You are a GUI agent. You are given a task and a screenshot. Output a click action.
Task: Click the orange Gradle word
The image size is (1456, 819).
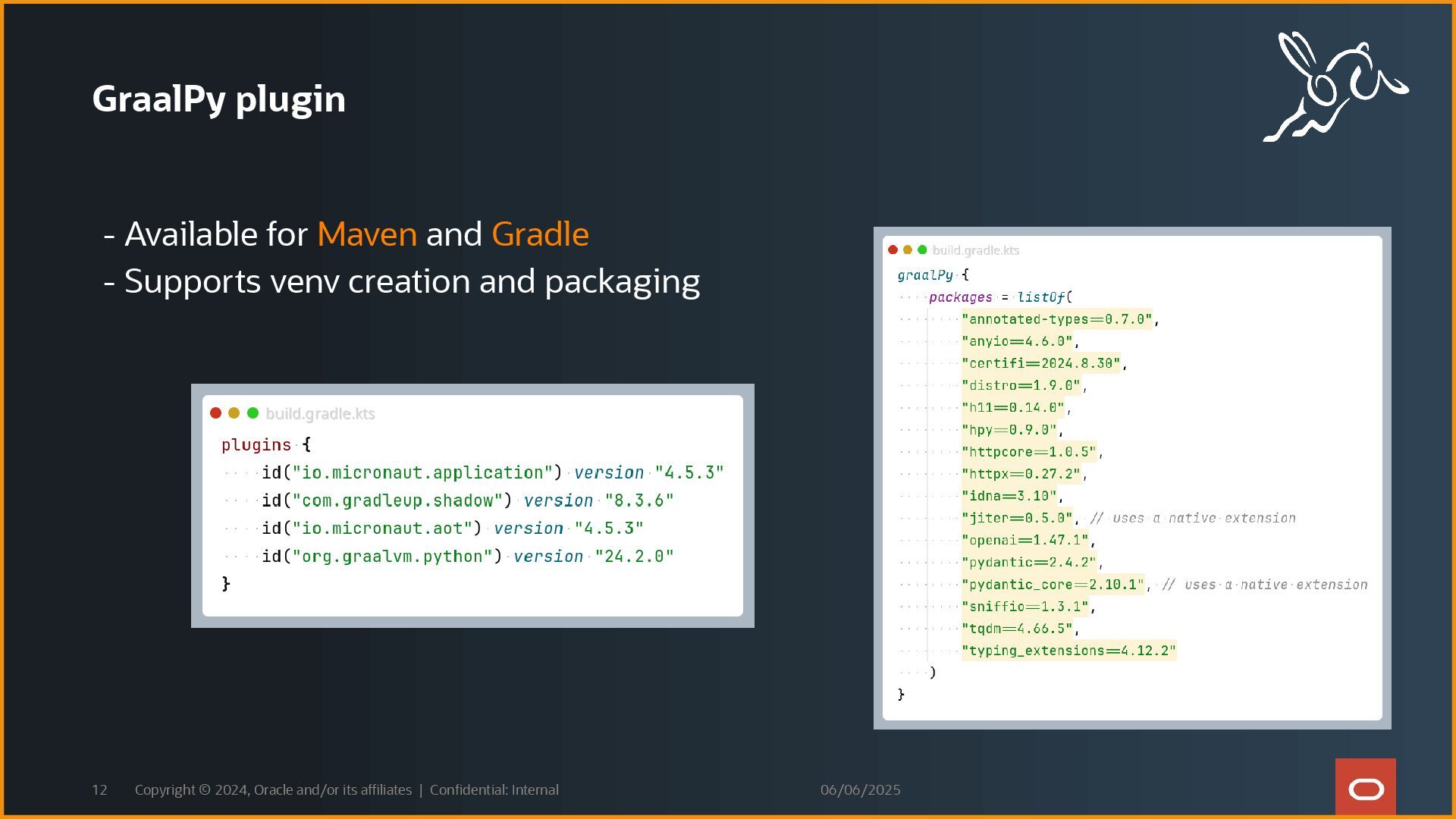coord(540,234)
